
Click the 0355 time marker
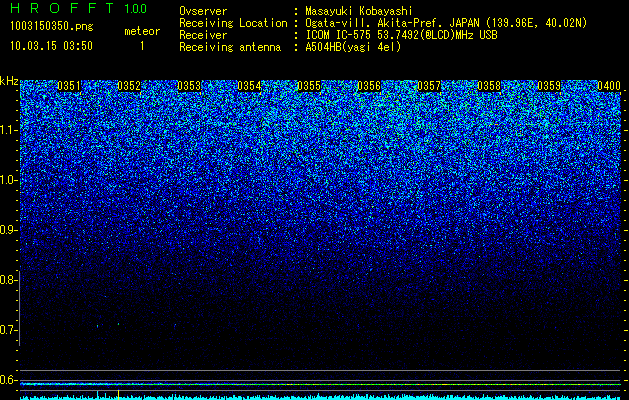pos(309,86)
